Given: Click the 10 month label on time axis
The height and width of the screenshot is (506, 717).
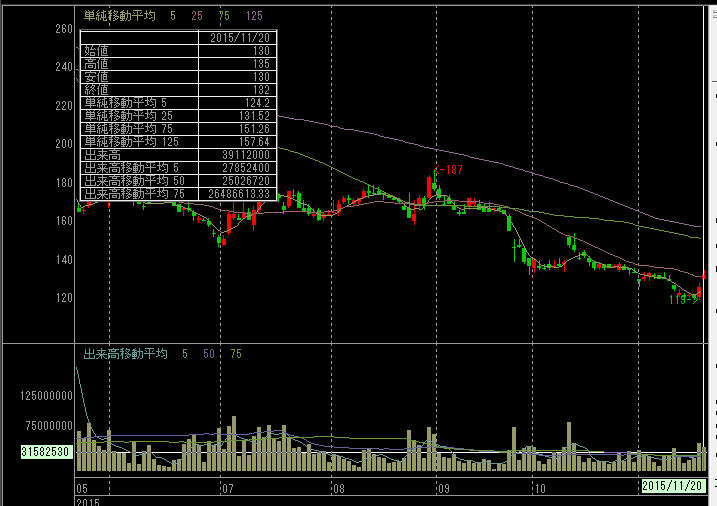Looking at the screenshot, I should [540, 489].
